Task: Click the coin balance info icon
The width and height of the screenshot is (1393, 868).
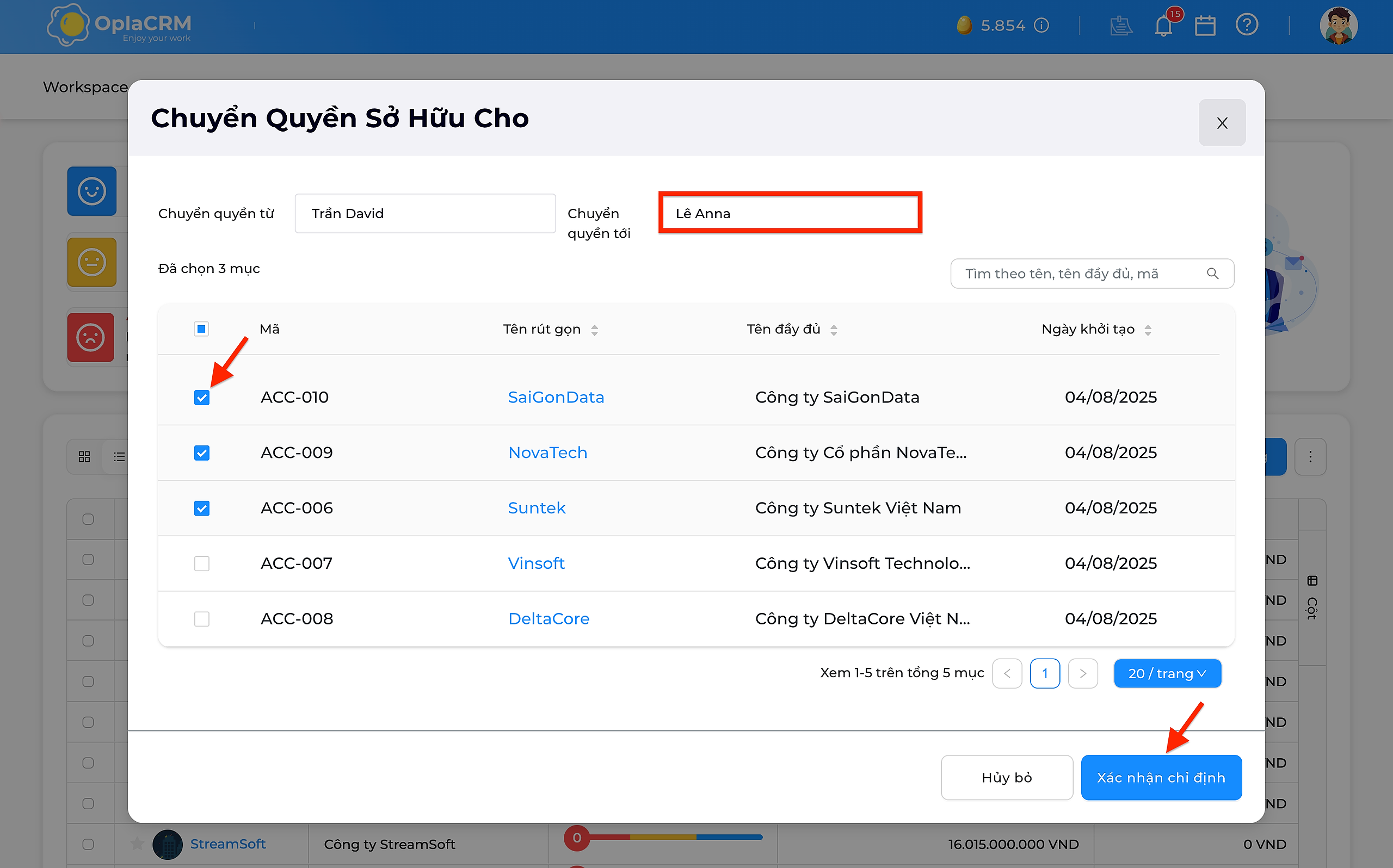Action: click(x=1041, y=25)
